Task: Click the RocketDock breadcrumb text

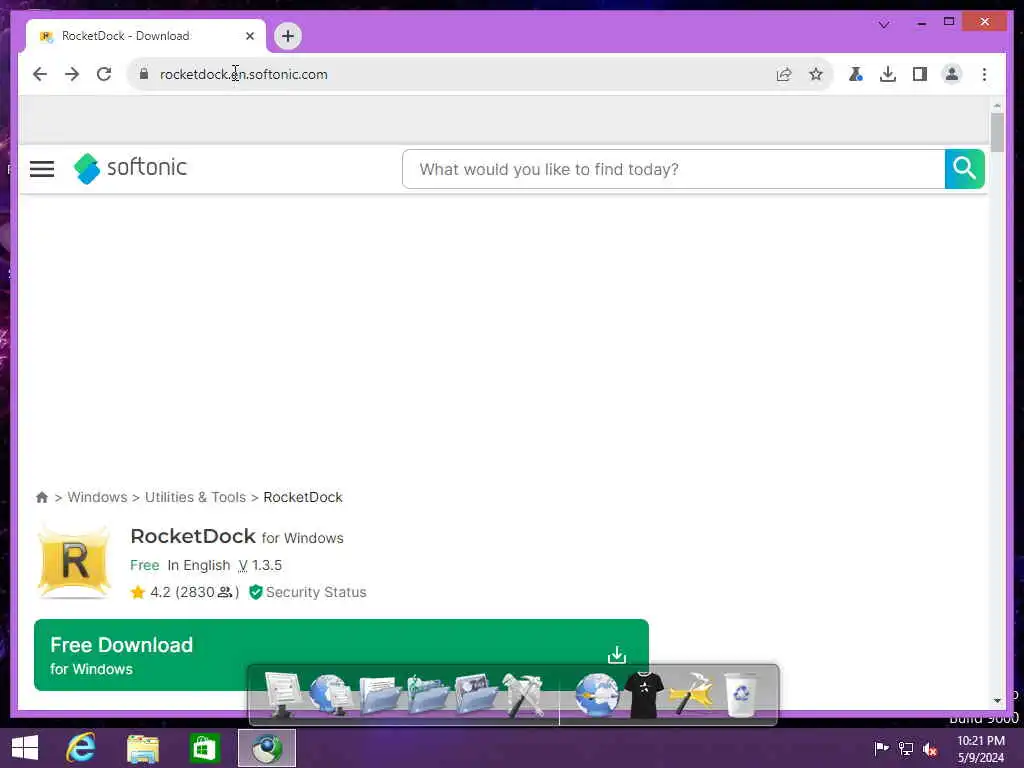Action: 303,498
